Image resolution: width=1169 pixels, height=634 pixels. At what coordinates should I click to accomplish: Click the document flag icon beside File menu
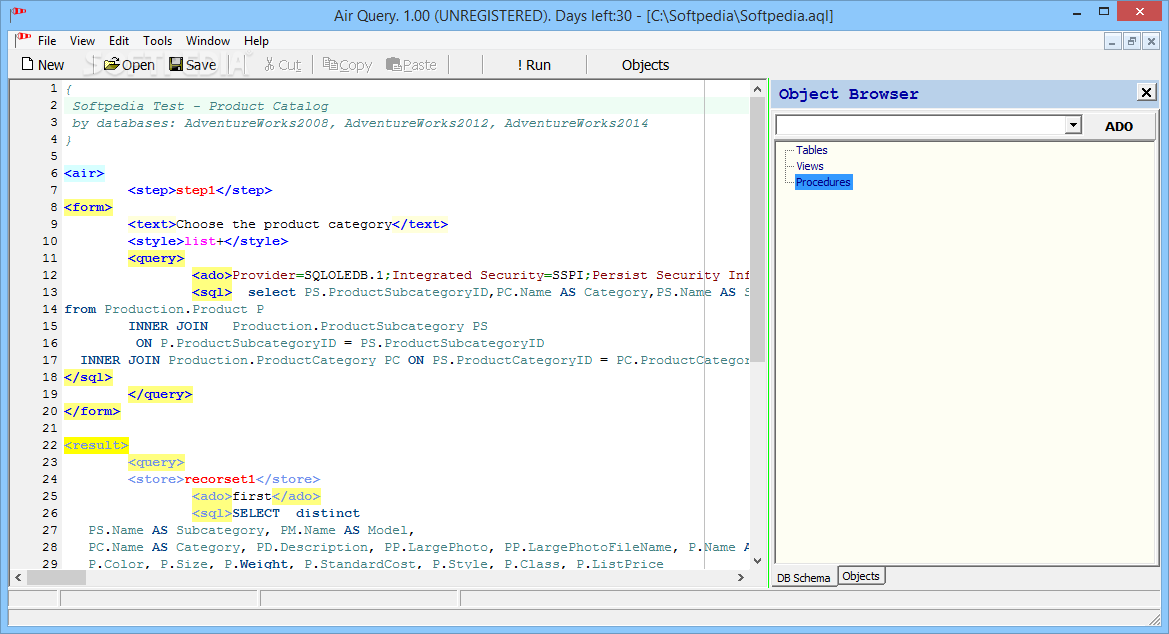23,40
